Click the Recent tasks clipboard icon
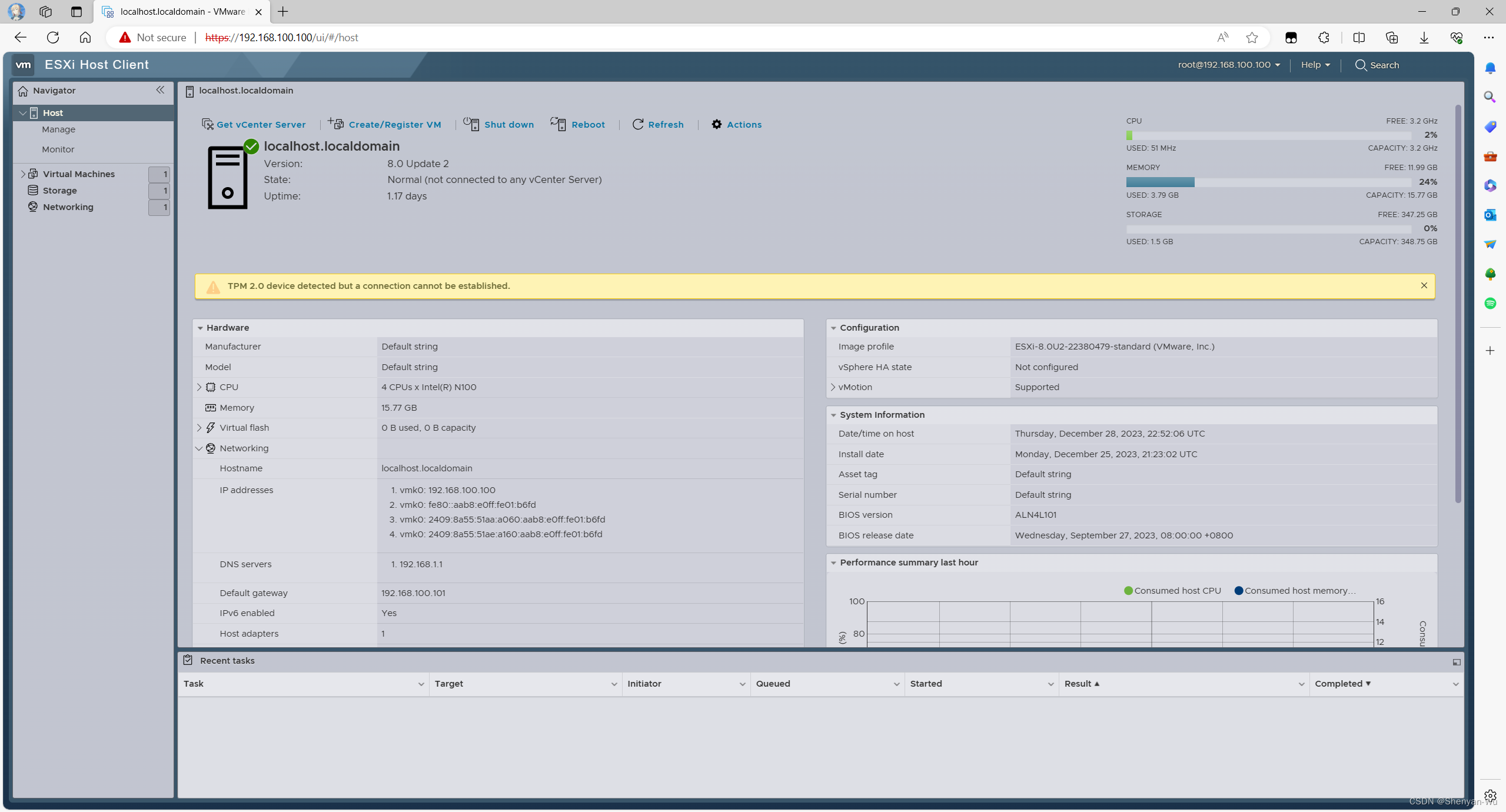1506x812 pixels. (188, 660)
